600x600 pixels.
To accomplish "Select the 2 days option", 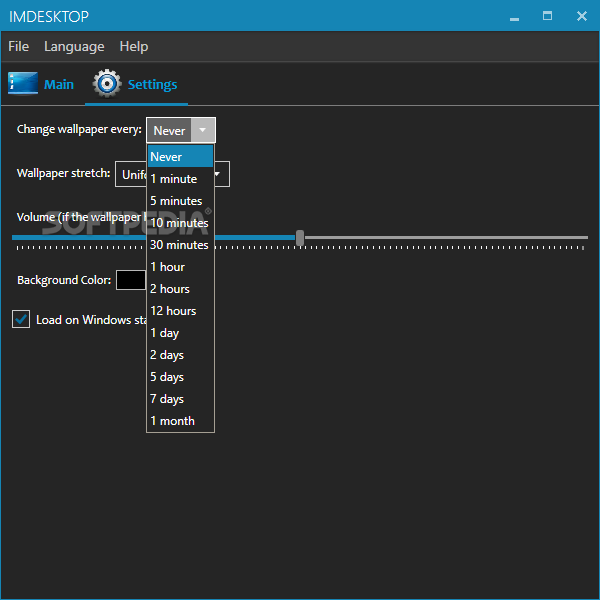I will 180,355.
